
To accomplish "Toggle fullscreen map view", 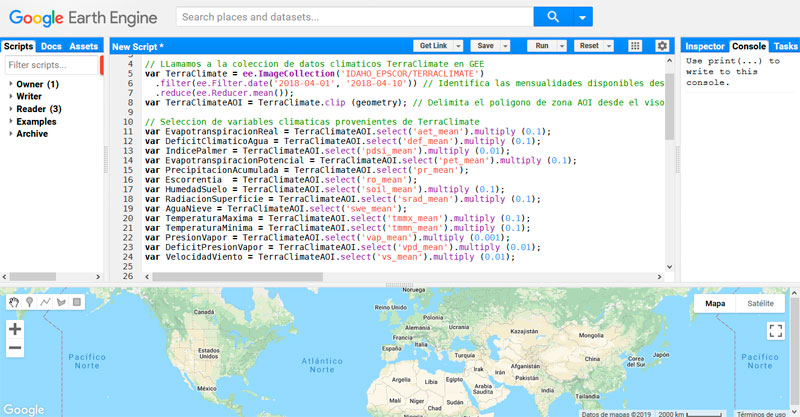I will pyautogui.click(x=776, y=331).
